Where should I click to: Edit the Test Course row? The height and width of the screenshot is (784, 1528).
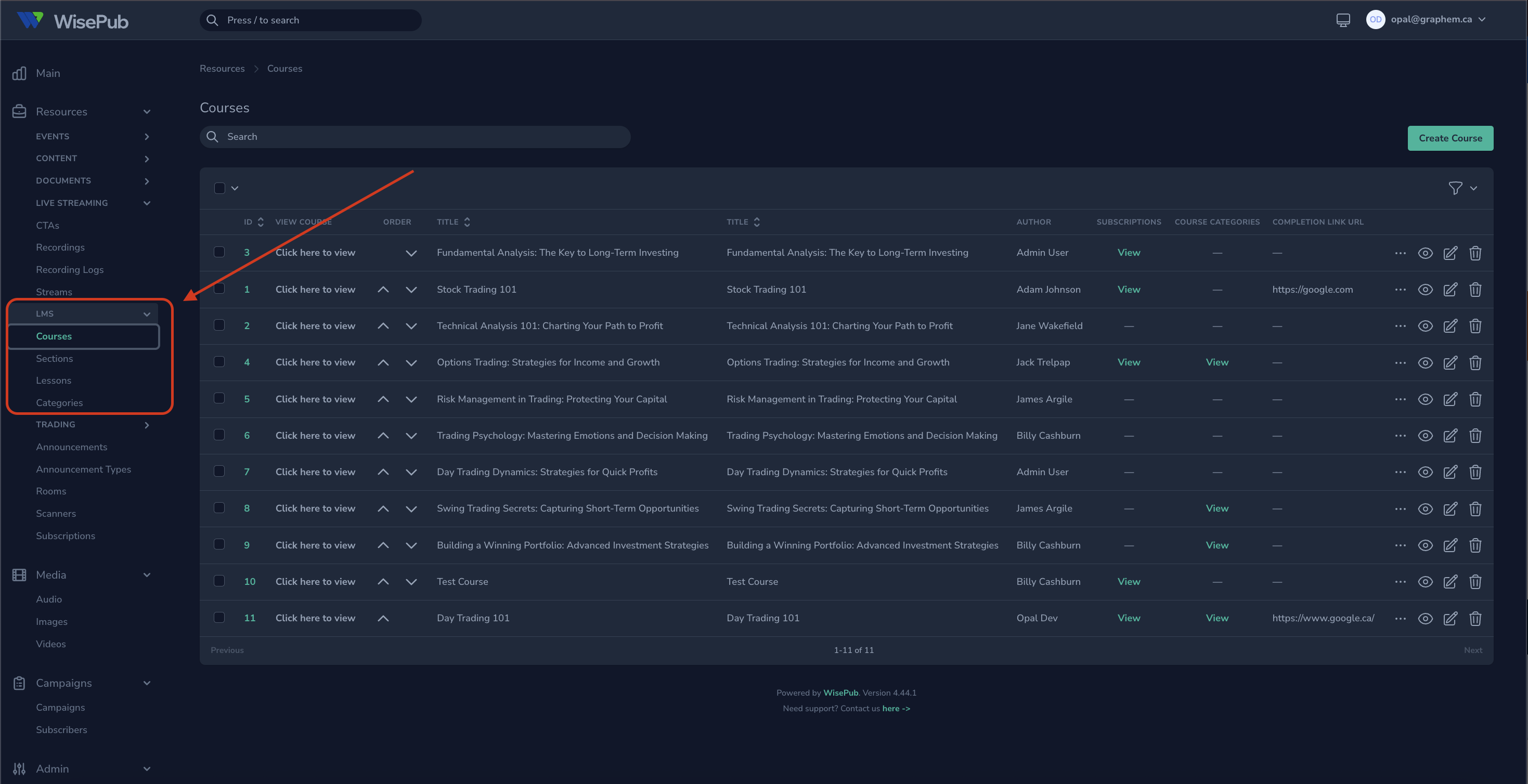[1449, 582]
